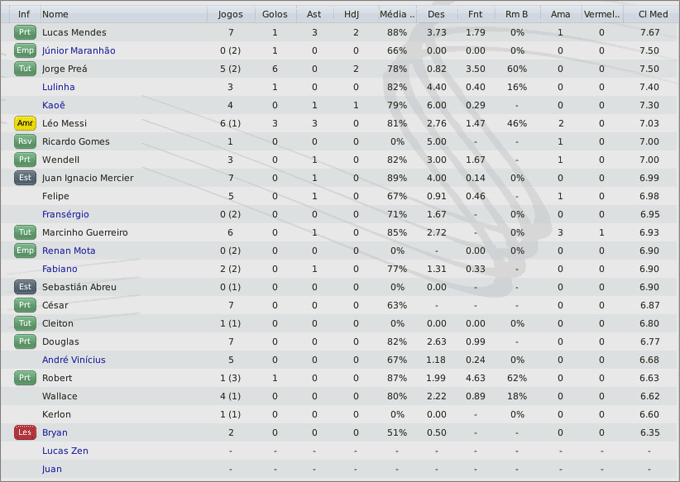Click the Emp badge beside Júnior Maranhão
This screenshot has height=482, width=680.
pyautogui.click(x=25, y=51)
